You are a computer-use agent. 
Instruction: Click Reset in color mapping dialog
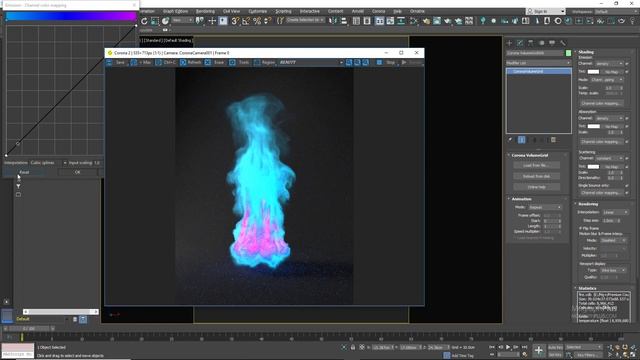point(24,172)
